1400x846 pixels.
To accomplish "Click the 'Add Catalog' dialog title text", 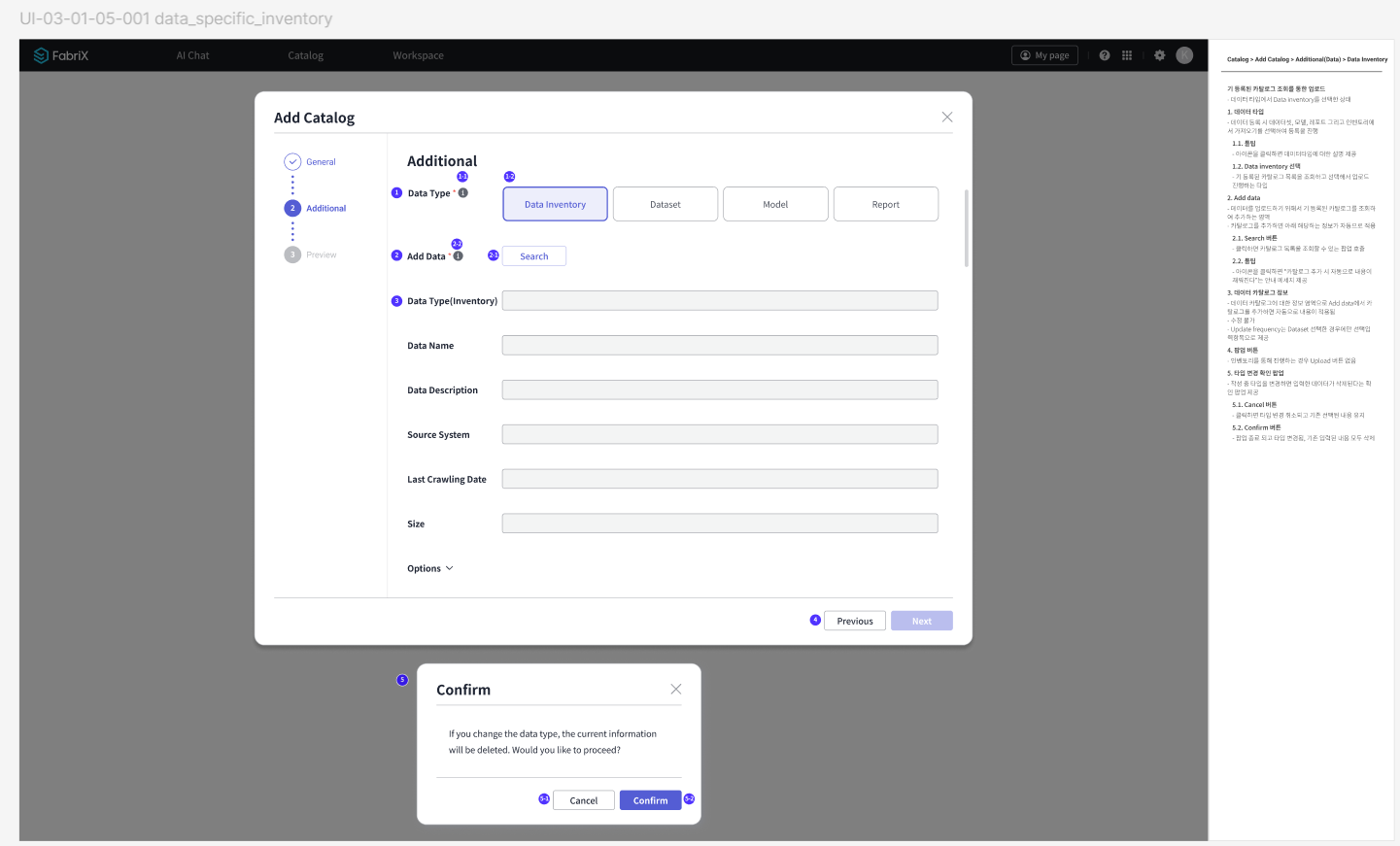I will pos(315,118).
